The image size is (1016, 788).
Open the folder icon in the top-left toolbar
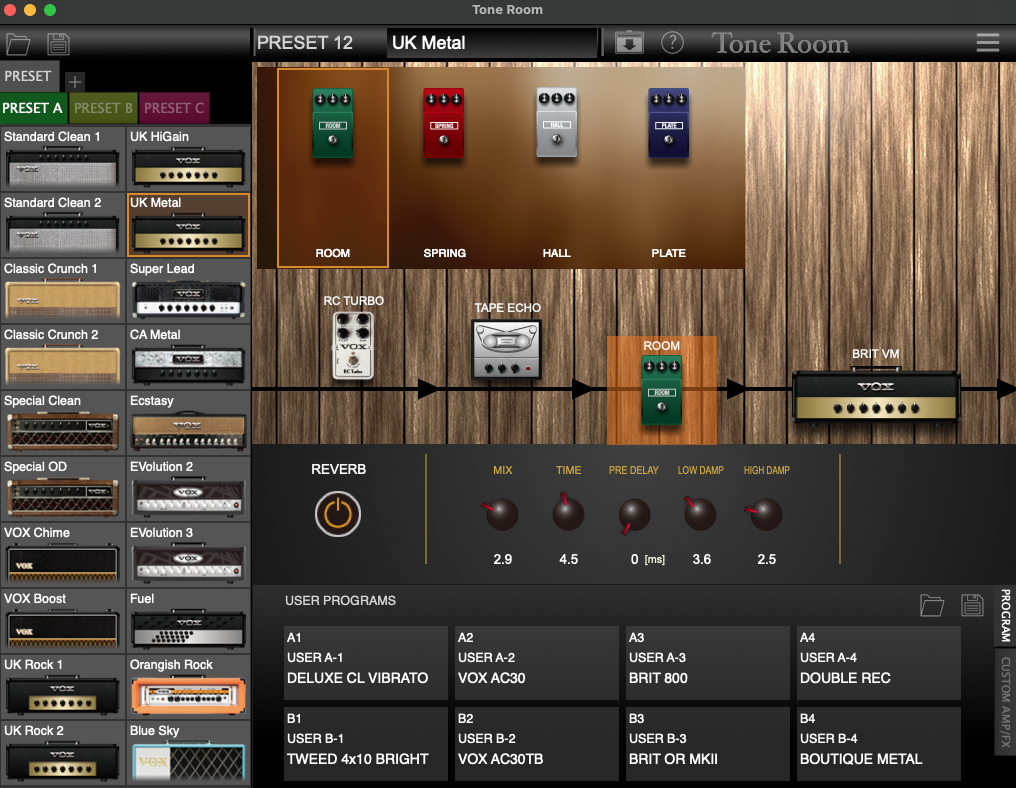[x=18, y=43]
